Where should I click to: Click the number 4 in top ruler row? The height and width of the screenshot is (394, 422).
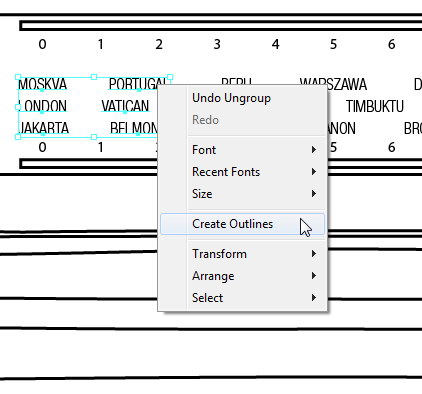click(275, 44)
